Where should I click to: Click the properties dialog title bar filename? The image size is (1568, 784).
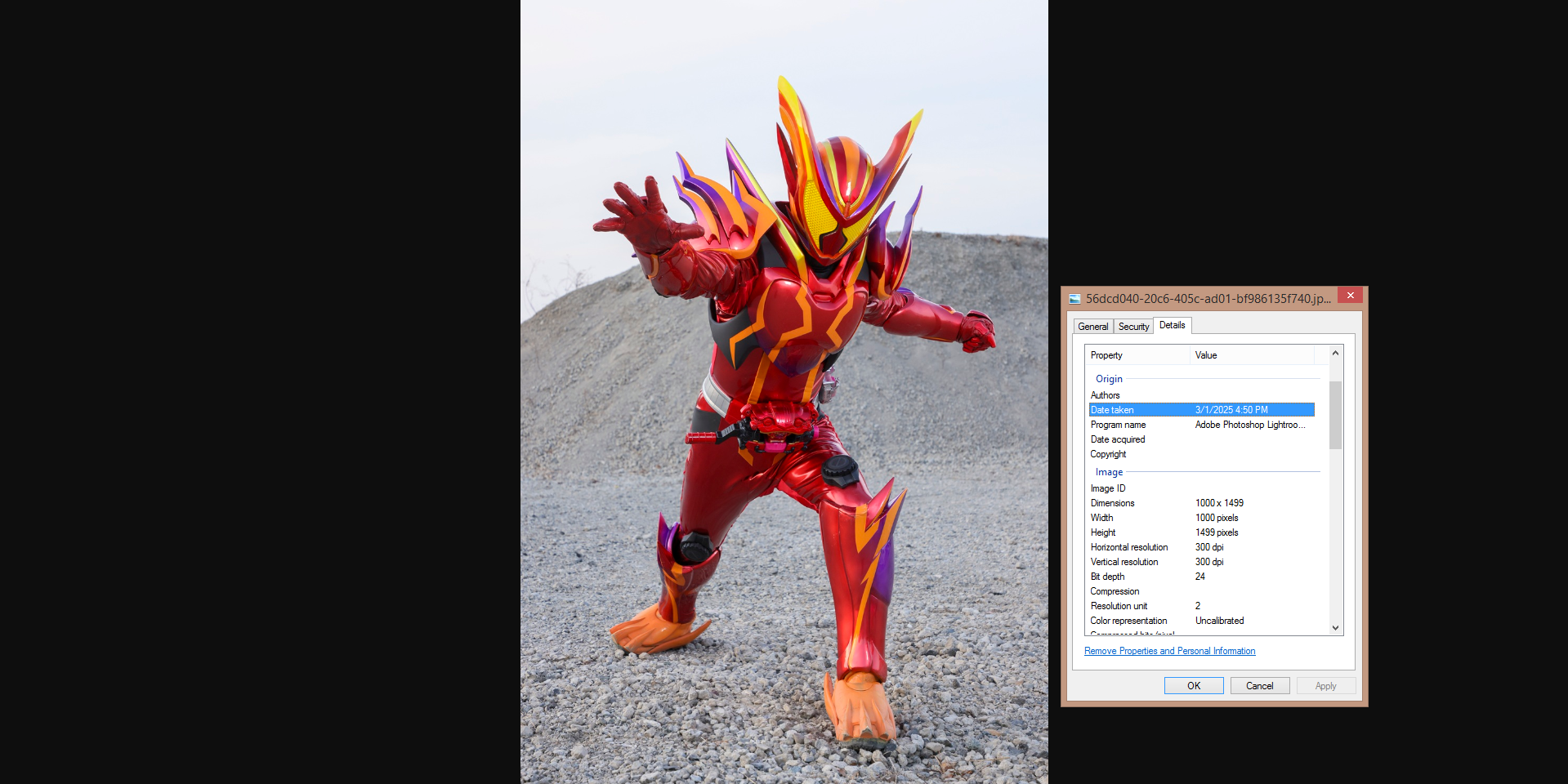click(1208, 299)
